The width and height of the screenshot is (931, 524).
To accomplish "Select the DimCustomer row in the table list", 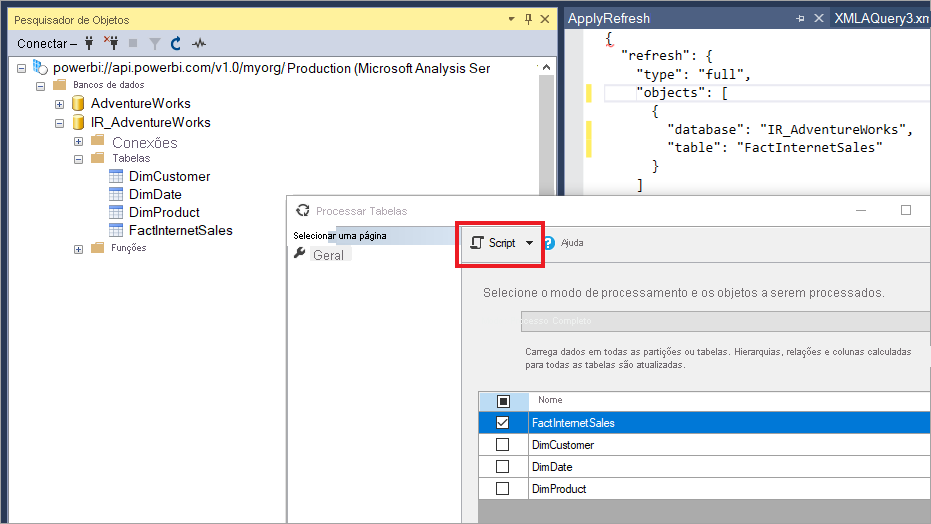I will [704, 444].
